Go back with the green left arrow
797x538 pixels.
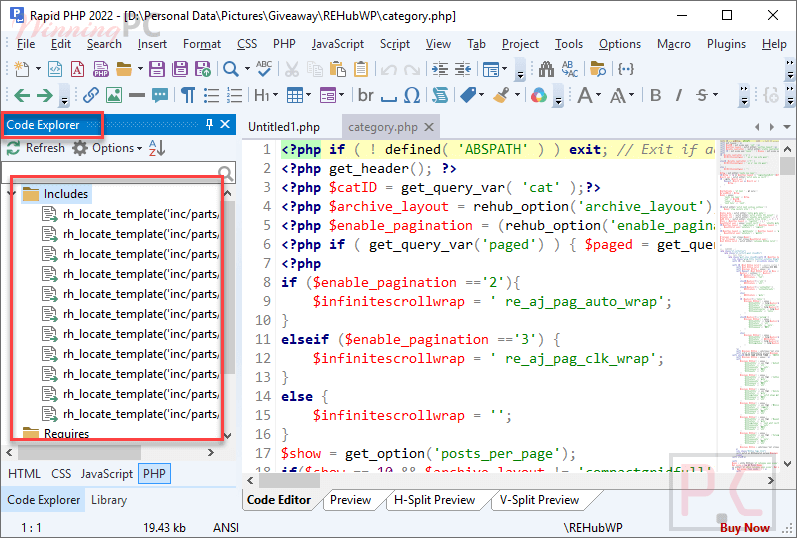[x=22, y=95]
